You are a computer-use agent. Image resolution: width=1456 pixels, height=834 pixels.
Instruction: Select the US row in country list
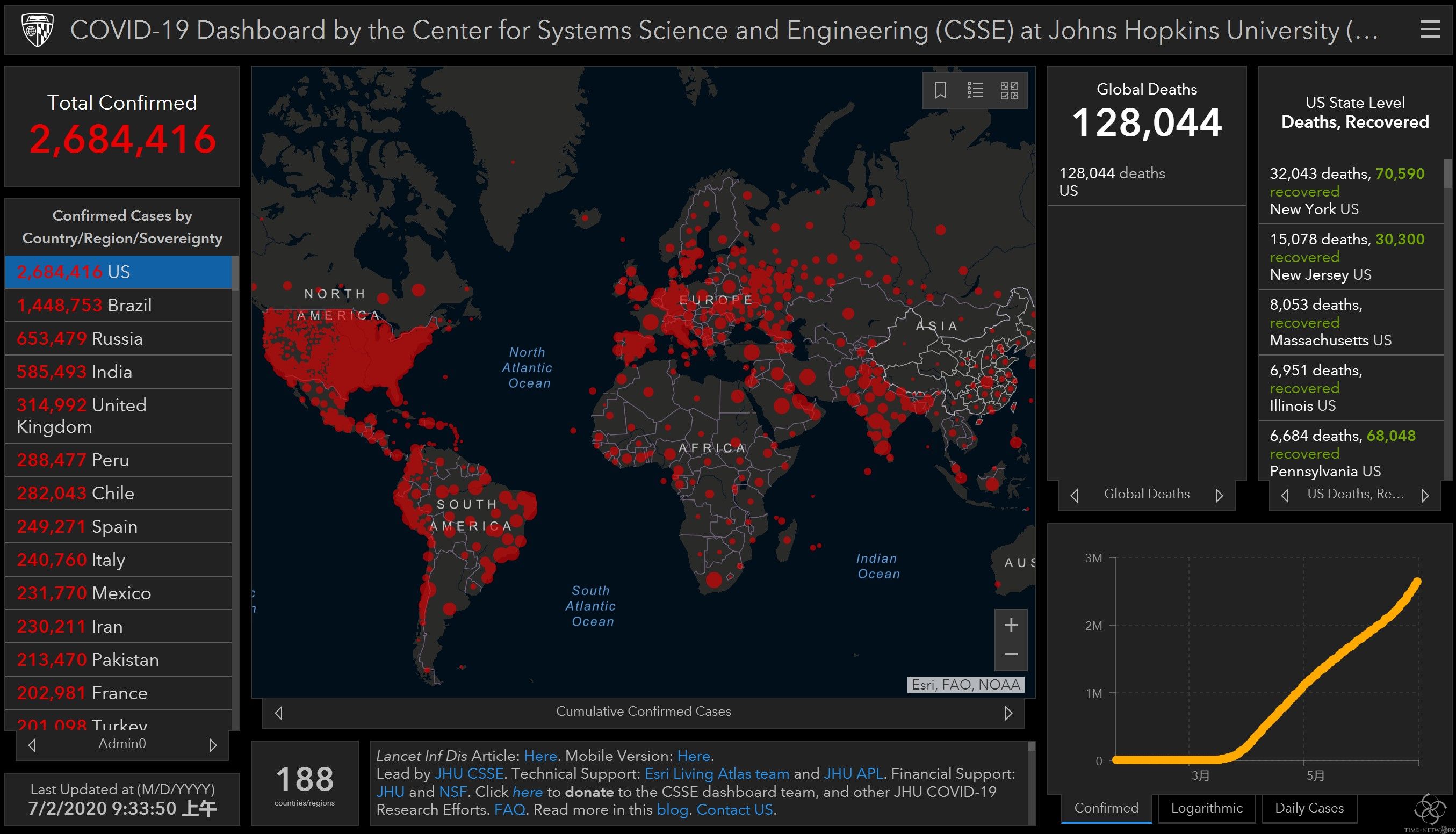[118, 272]
